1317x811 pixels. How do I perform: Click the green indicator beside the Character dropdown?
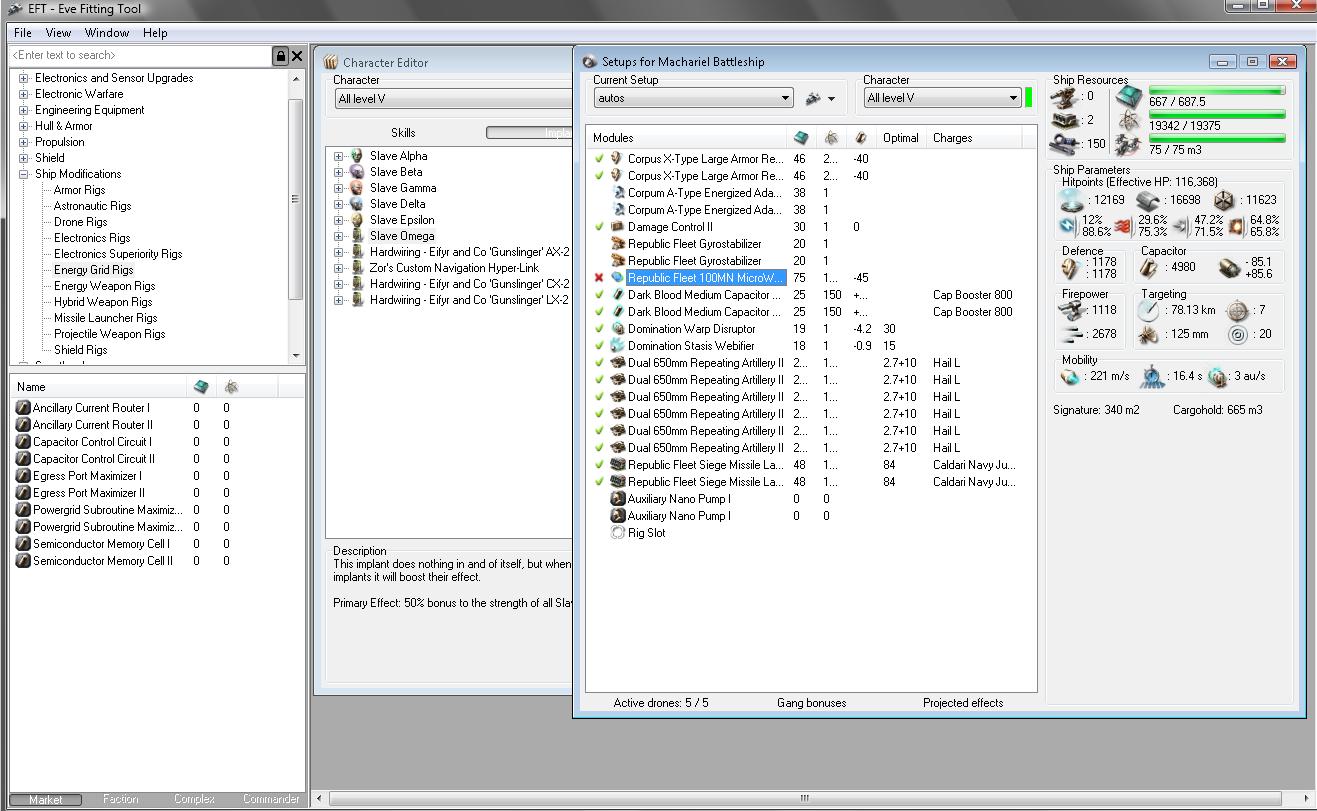coord(1028,98)
